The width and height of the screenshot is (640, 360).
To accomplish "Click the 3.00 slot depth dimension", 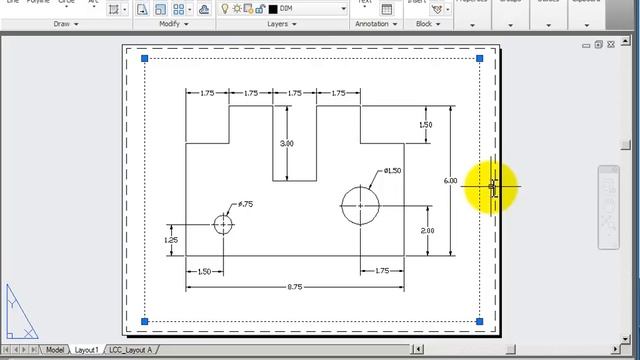I will point(287,143).
